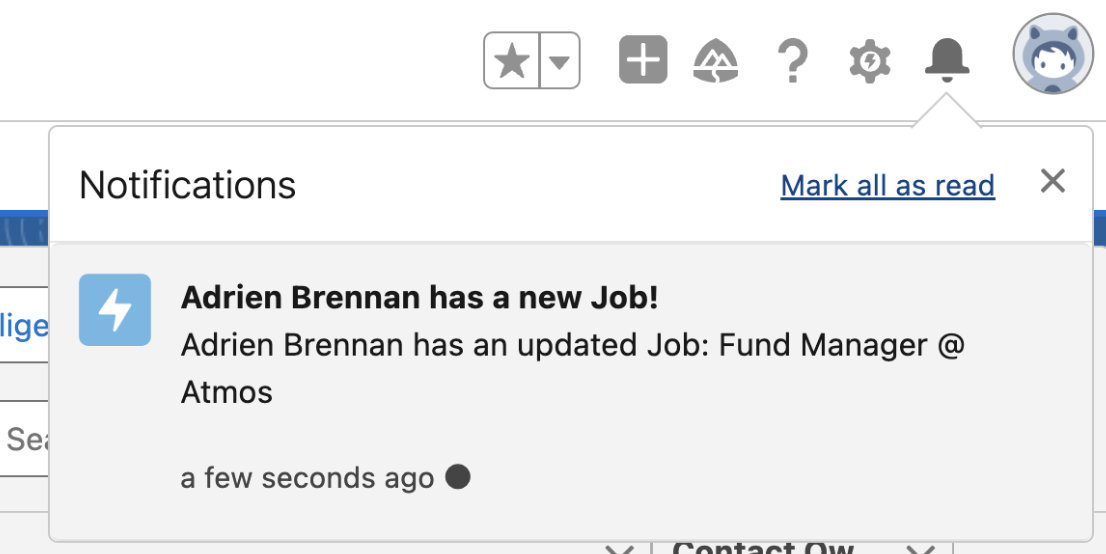Image resolution: width=1106 pixels, height=554 pixels.
Task: Open the Setup gear menu
Action: tap(870, 62)
